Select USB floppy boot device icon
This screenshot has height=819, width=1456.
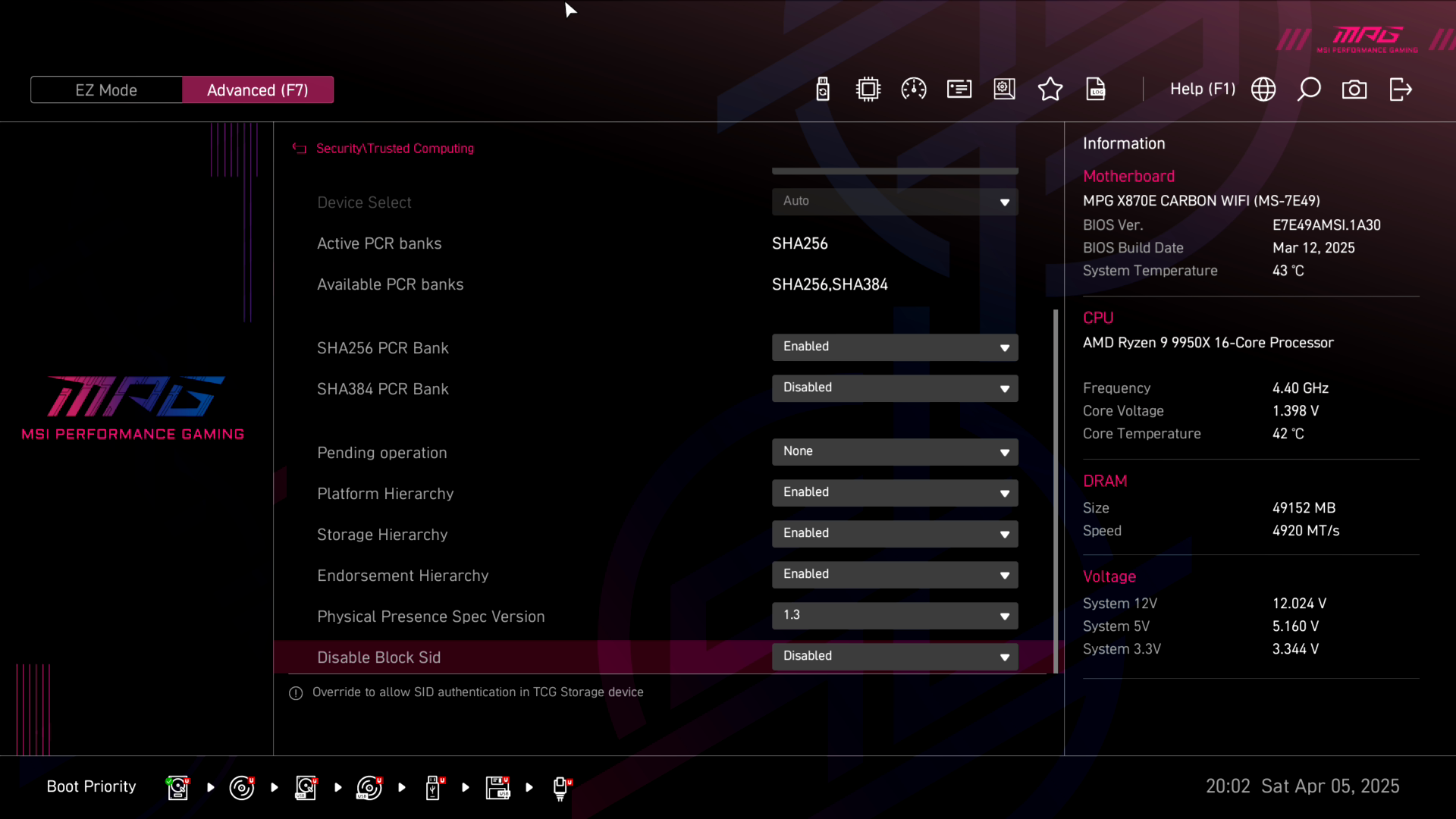click(497, 787)
